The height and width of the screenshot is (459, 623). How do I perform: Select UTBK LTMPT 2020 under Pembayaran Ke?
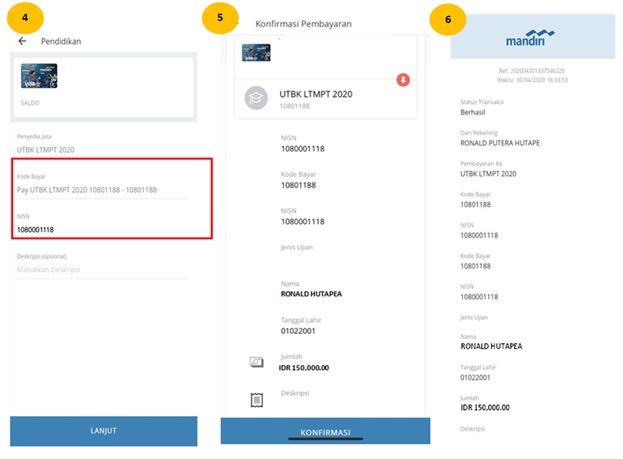click(x=488, y=174)
